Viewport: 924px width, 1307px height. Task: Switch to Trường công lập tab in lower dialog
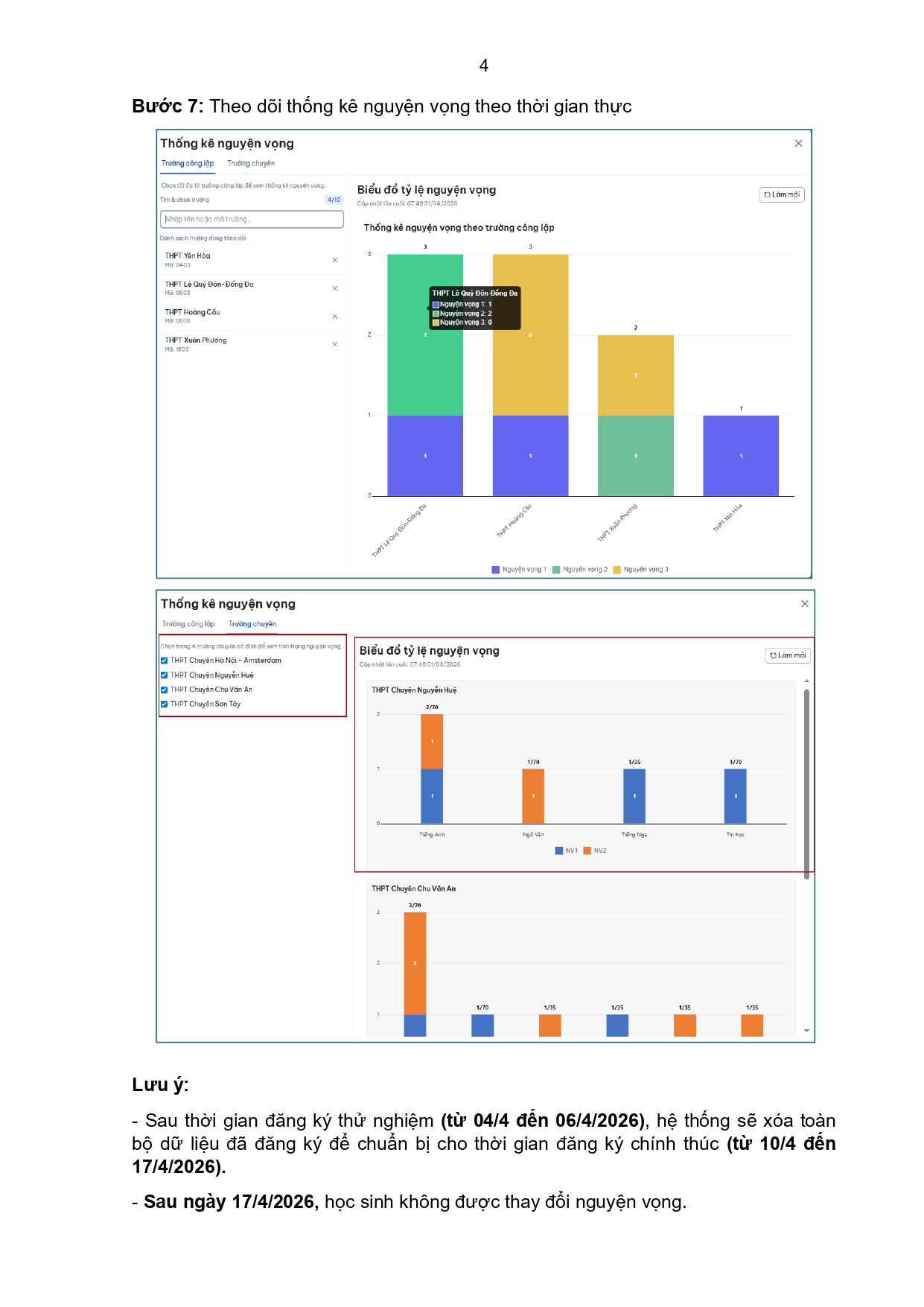188,624
